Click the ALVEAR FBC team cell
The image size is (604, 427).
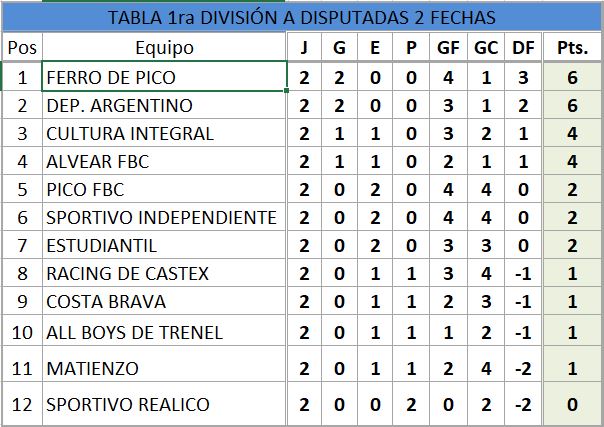coord(164,161)
